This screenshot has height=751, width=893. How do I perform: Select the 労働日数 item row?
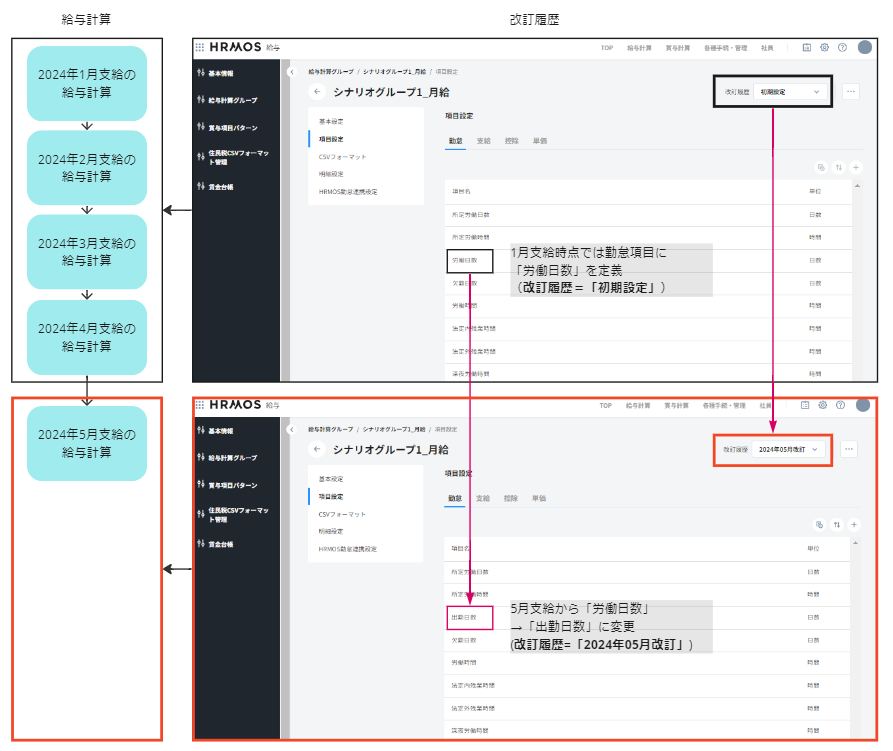coord(470,261)
